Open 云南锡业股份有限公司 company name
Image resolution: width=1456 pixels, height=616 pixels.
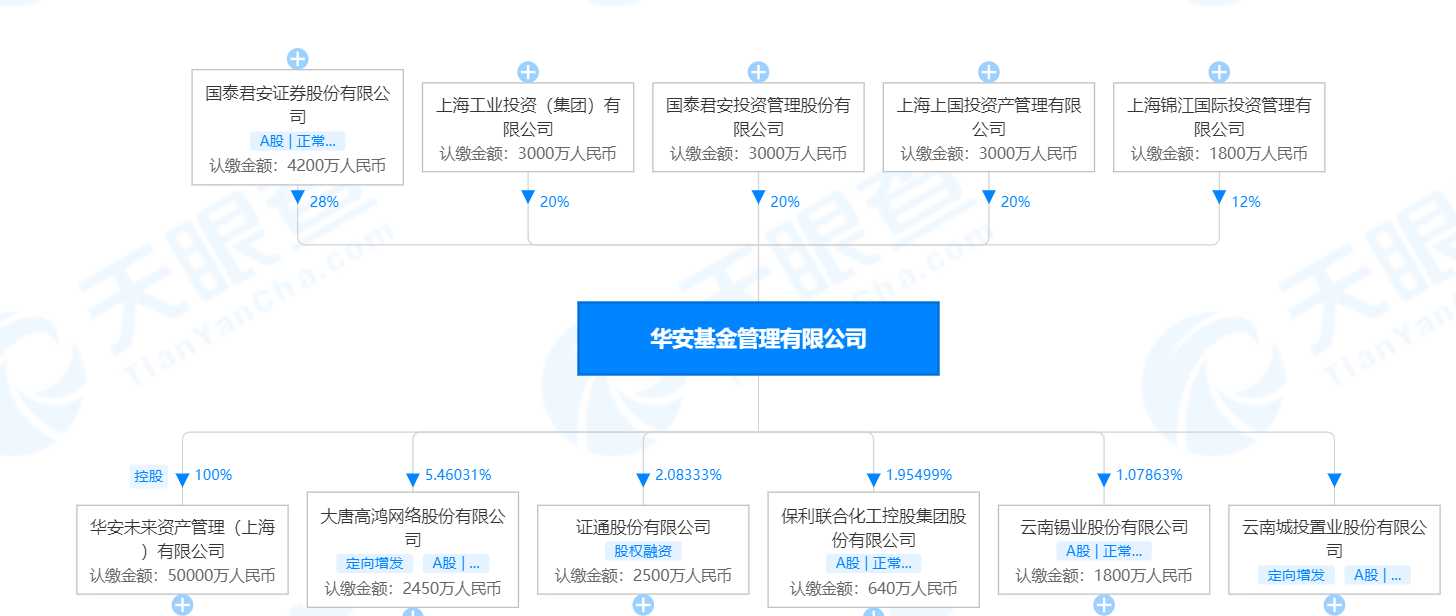(1104, 527)
